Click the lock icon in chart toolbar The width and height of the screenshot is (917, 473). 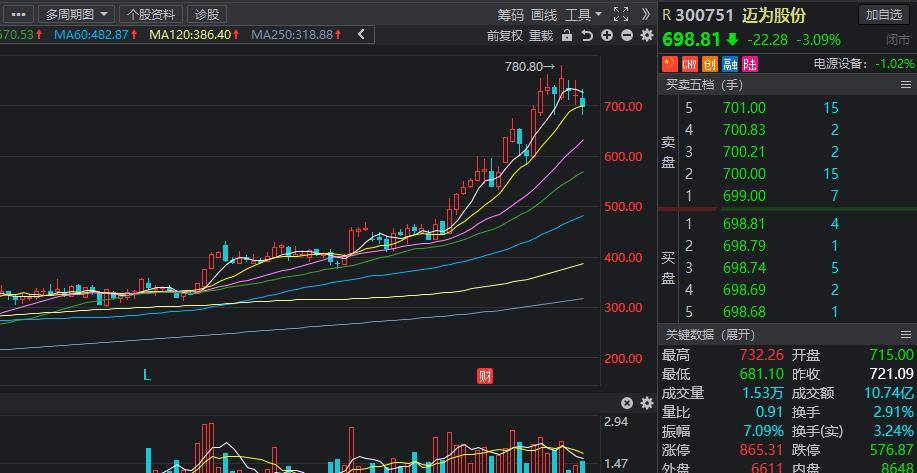click(x=567, y=35)
